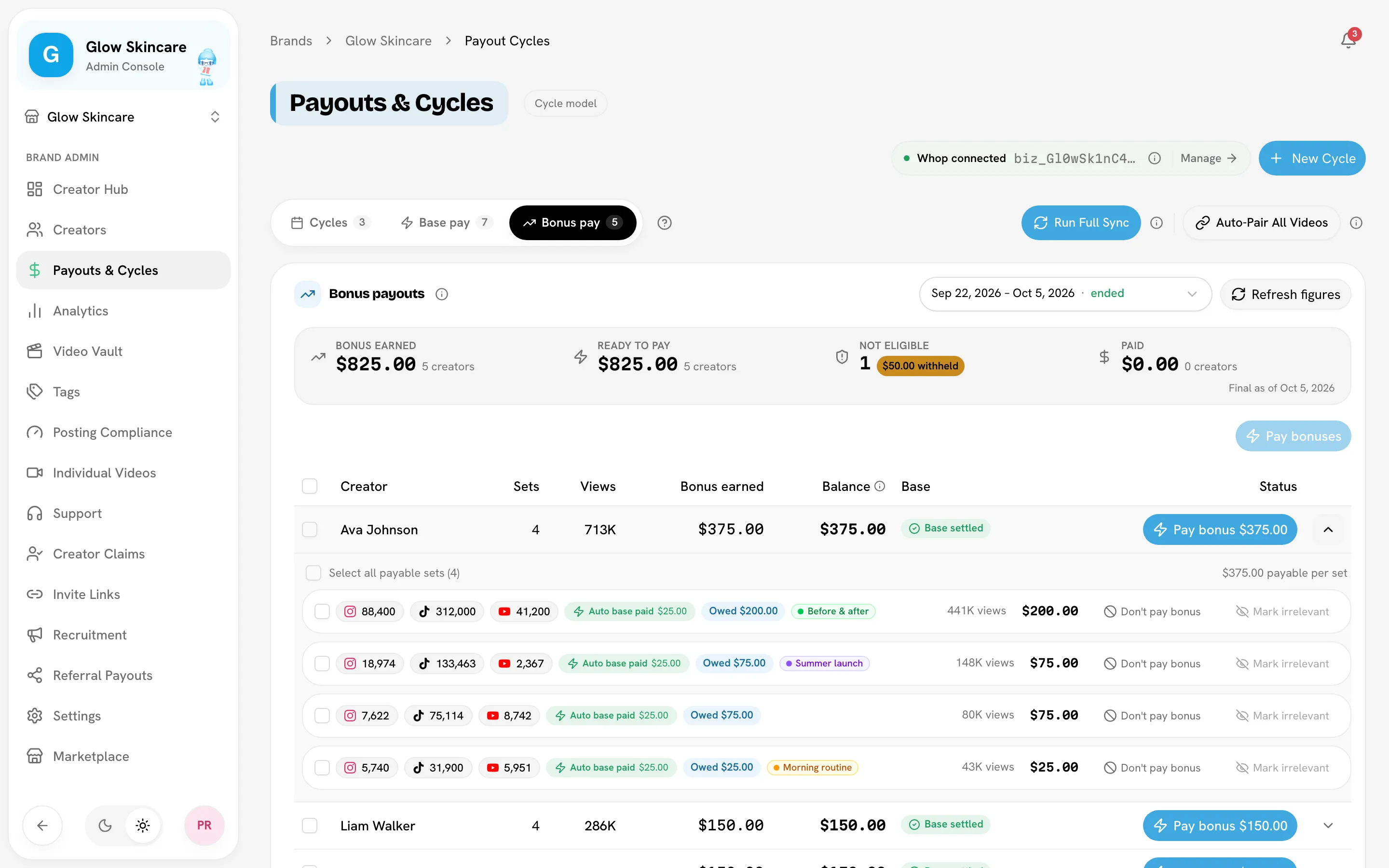Viewport: 1389px width, 868px height.
Task: Check Select all payable sets checkbox
Action: (x=313, y=573)
